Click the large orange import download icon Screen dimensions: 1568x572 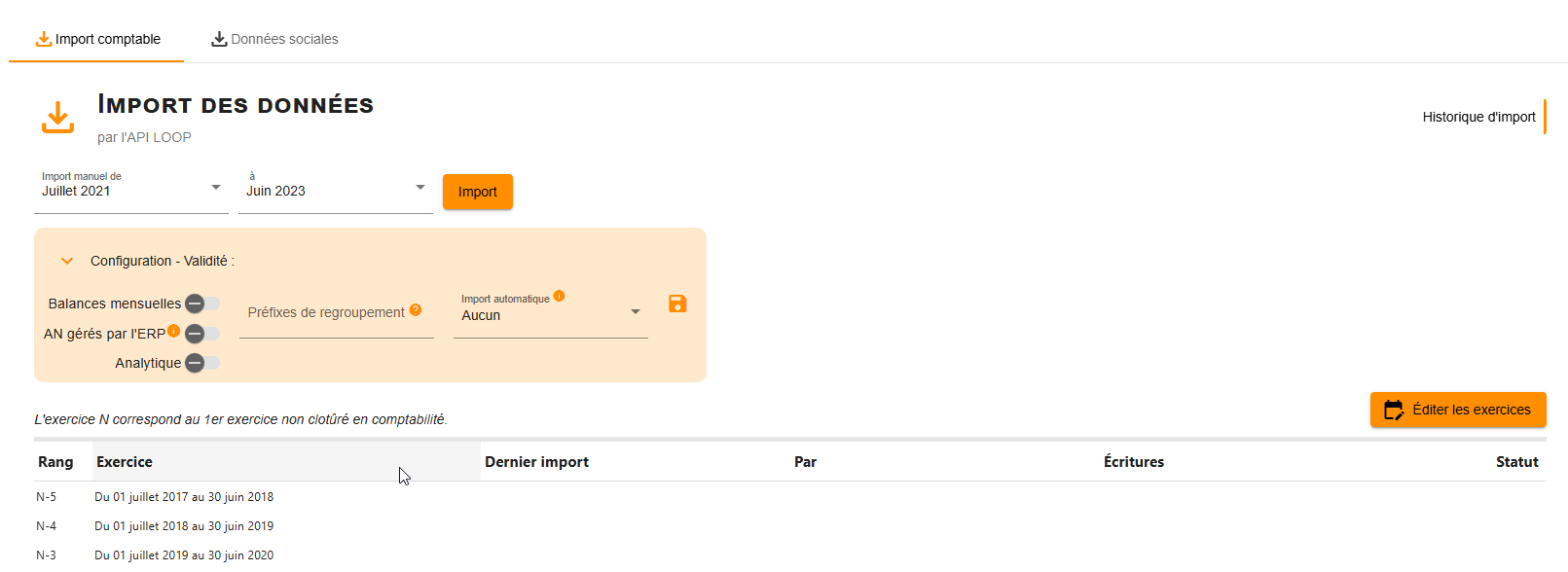click(57, 117)
